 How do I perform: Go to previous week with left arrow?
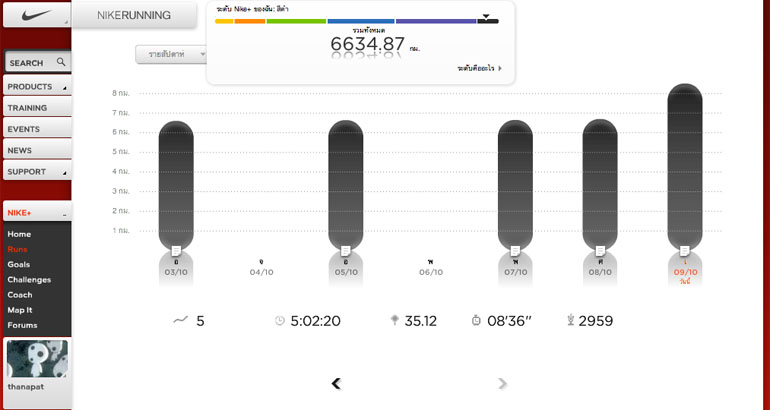(x=336, y=383)
